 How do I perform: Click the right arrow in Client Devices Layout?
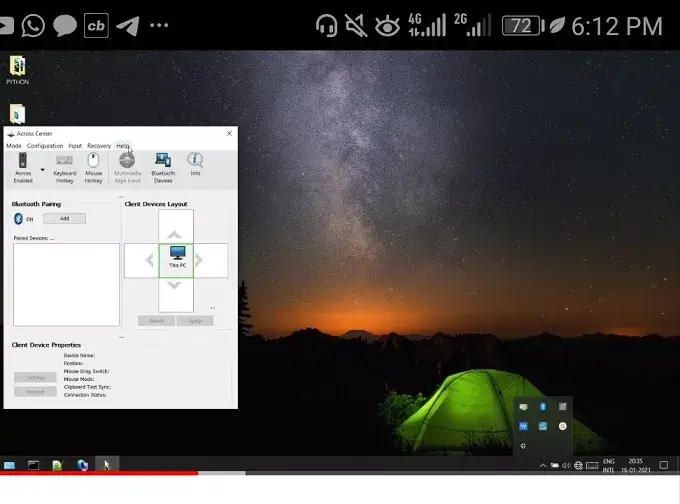[199, 260]
